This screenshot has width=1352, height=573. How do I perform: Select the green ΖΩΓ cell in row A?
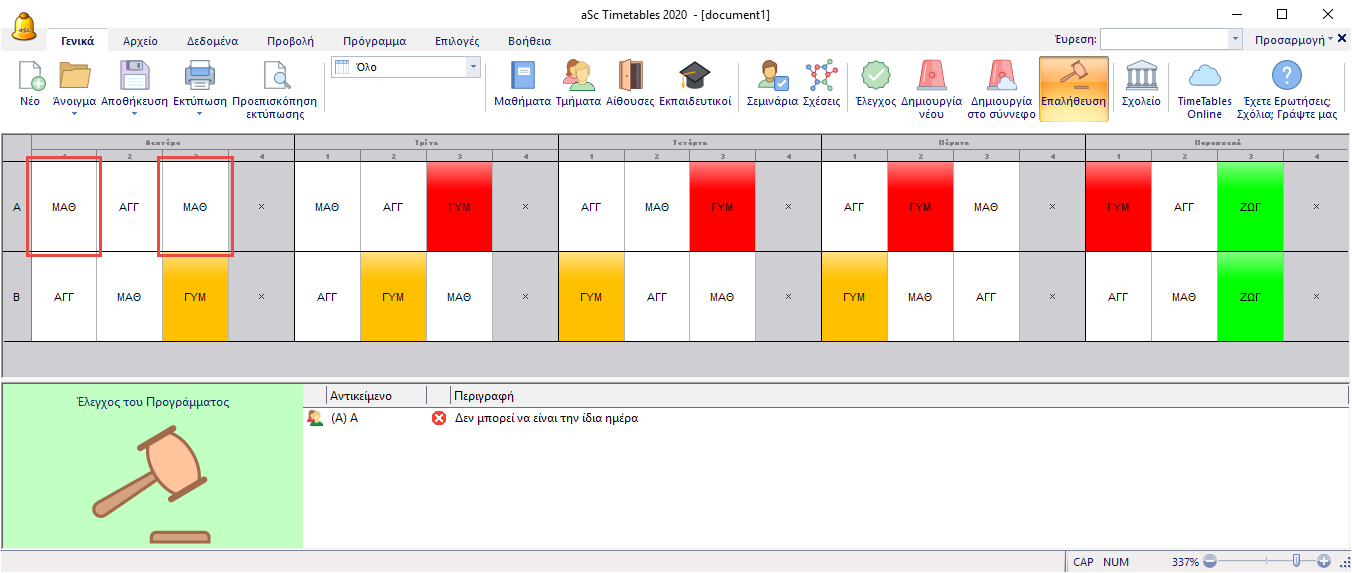pos(1250,207)
